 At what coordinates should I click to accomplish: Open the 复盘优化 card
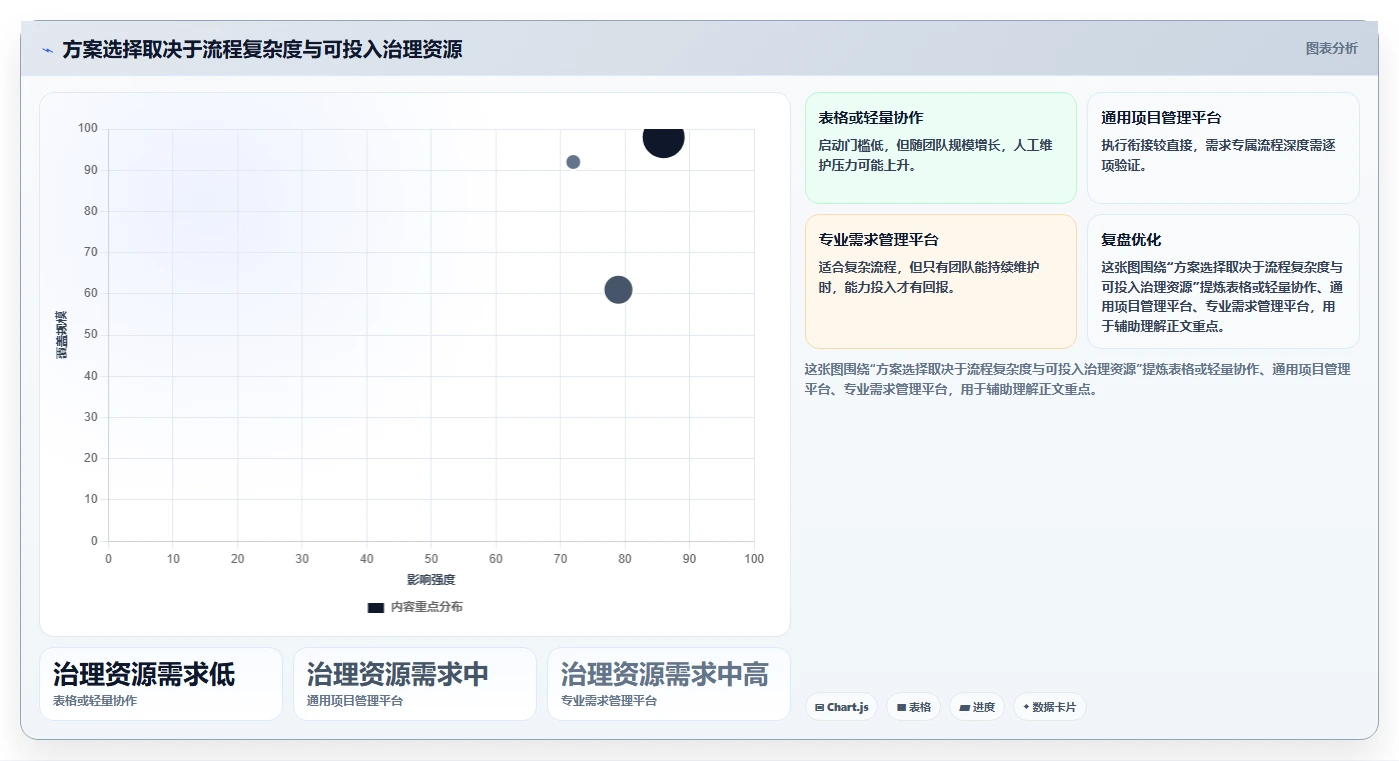point(1223,281)
